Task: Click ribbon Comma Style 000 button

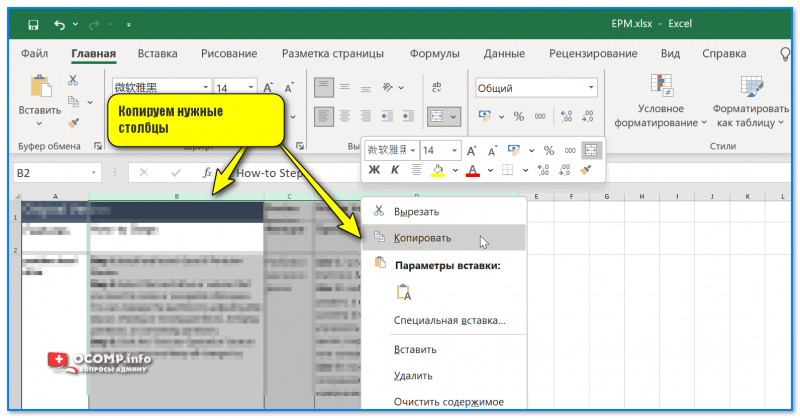Action: 540,116
